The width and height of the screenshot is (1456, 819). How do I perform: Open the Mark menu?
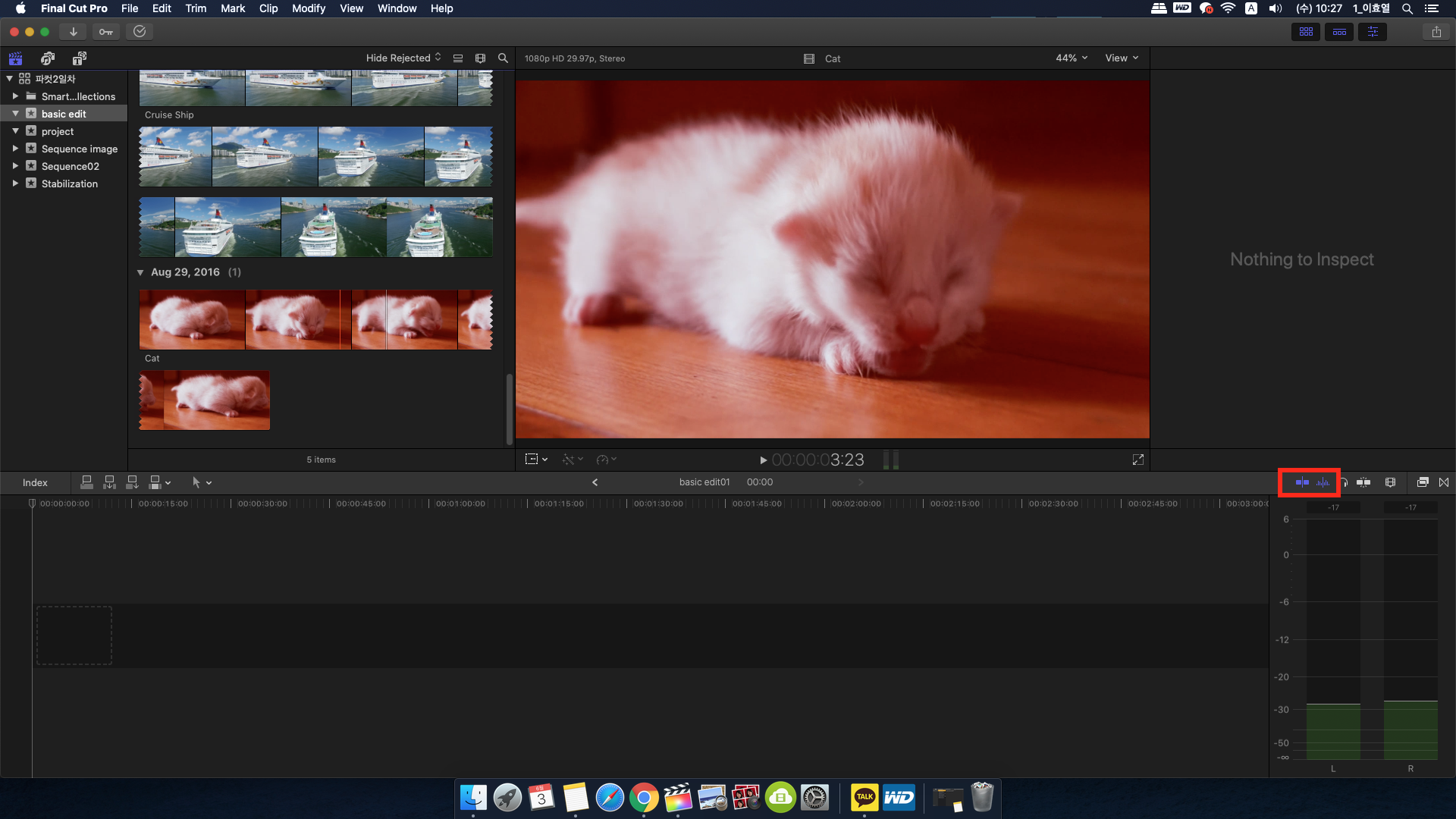tap(233, 8)
